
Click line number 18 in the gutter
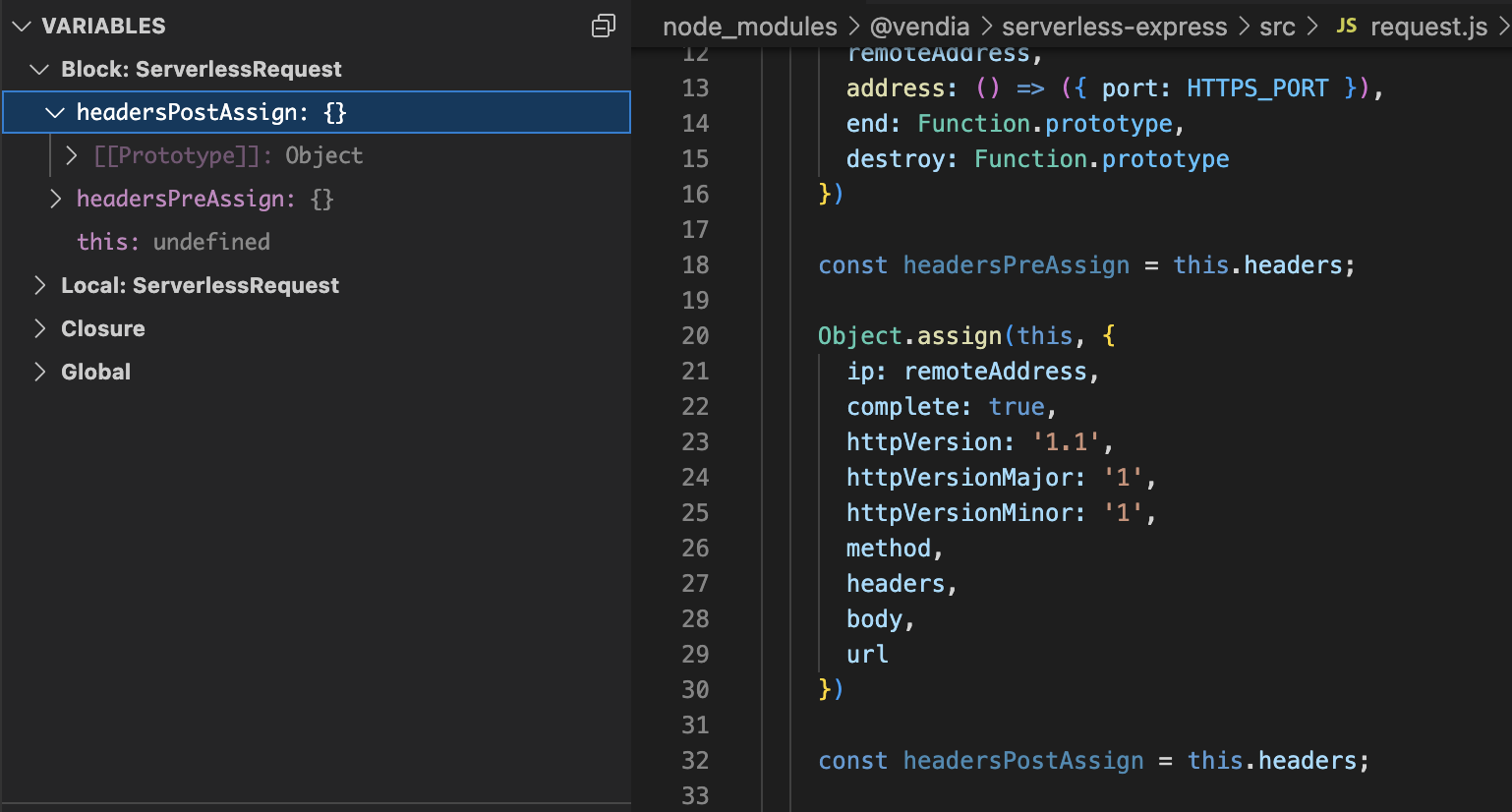(x=695, y=265)
